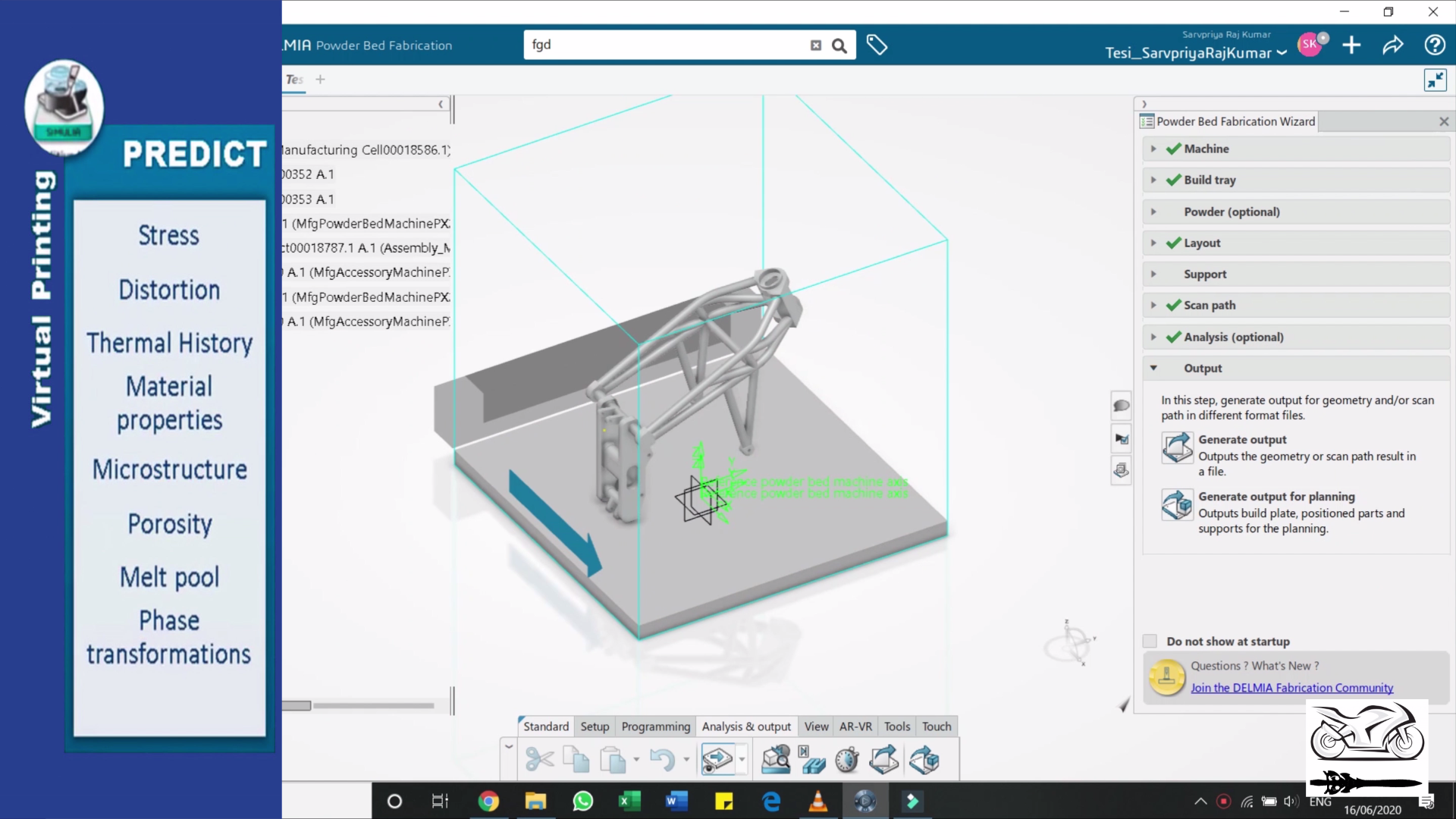
Task: Clear the search field with X icon
Action: pos(816,45)
